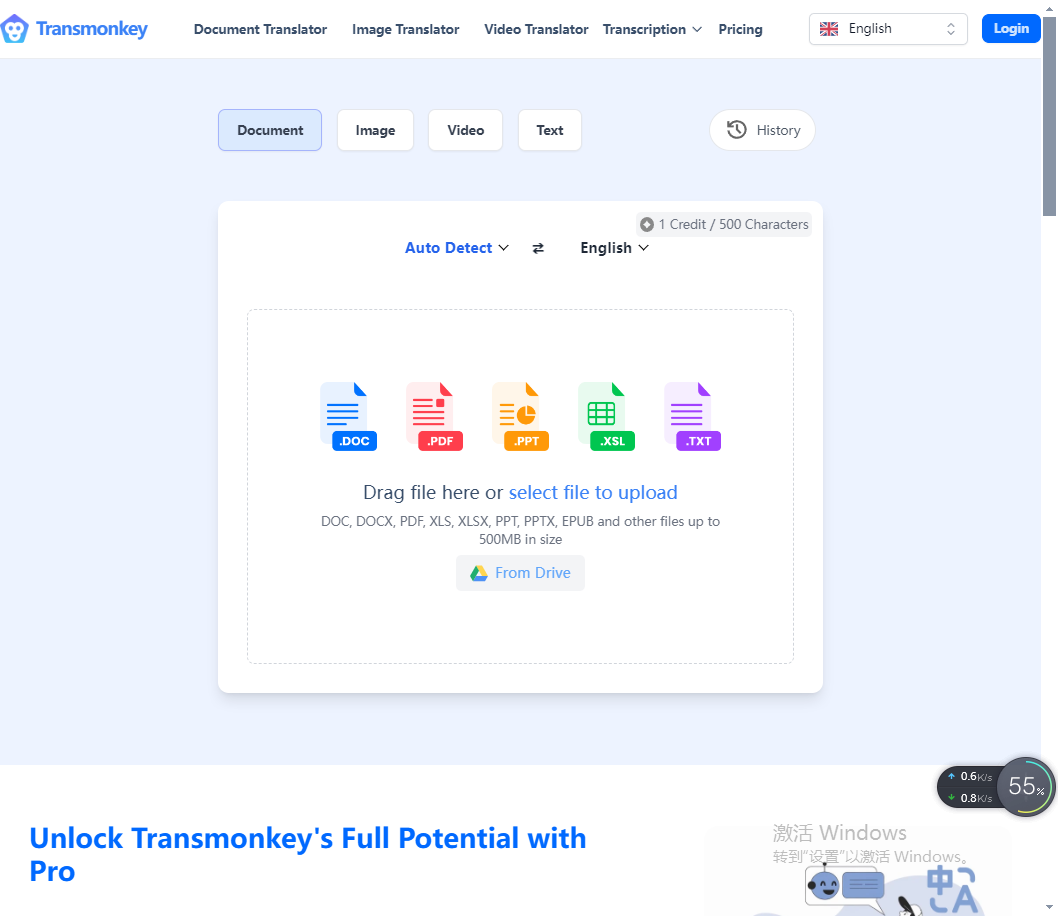
Task: Click the 1 Credit / 500 Characters badge
Action: coord(724,225)
